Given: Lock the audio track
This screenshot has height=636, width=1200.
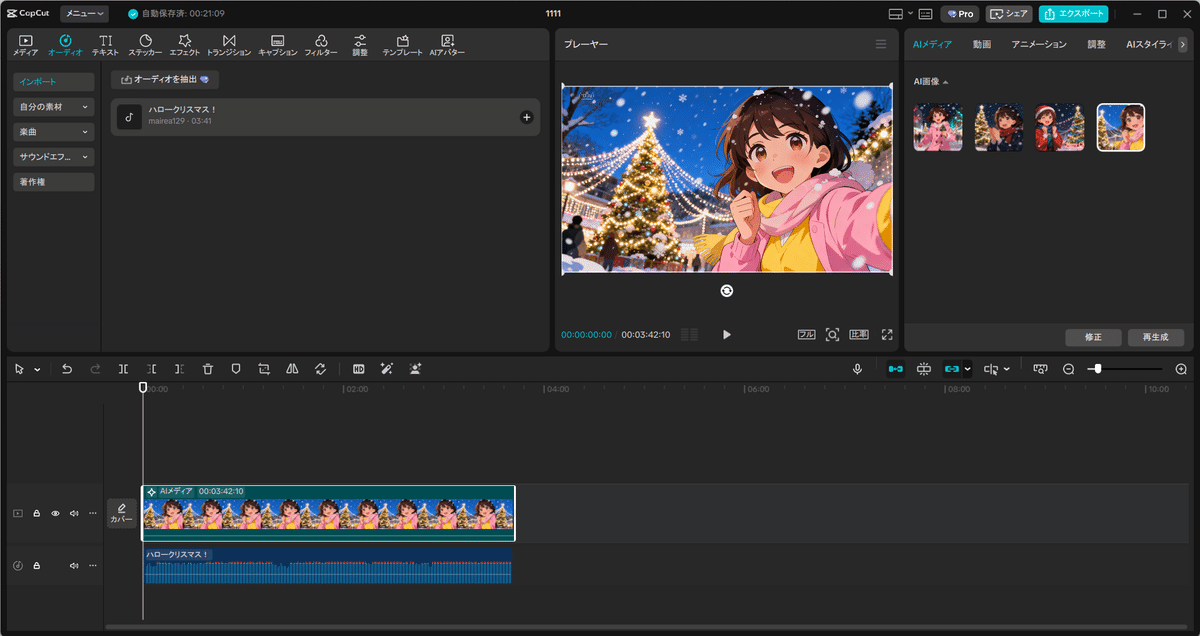Looking at the screenshot, I should click(36, 566).
